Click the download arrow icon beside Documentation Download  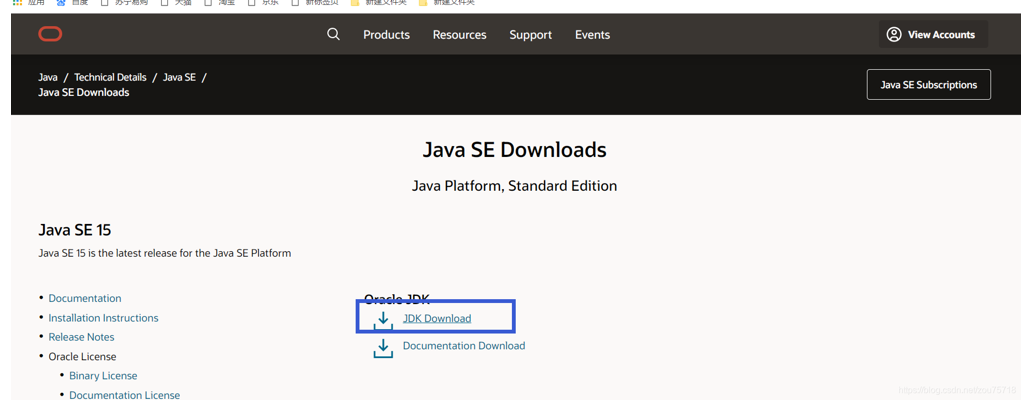383,348
